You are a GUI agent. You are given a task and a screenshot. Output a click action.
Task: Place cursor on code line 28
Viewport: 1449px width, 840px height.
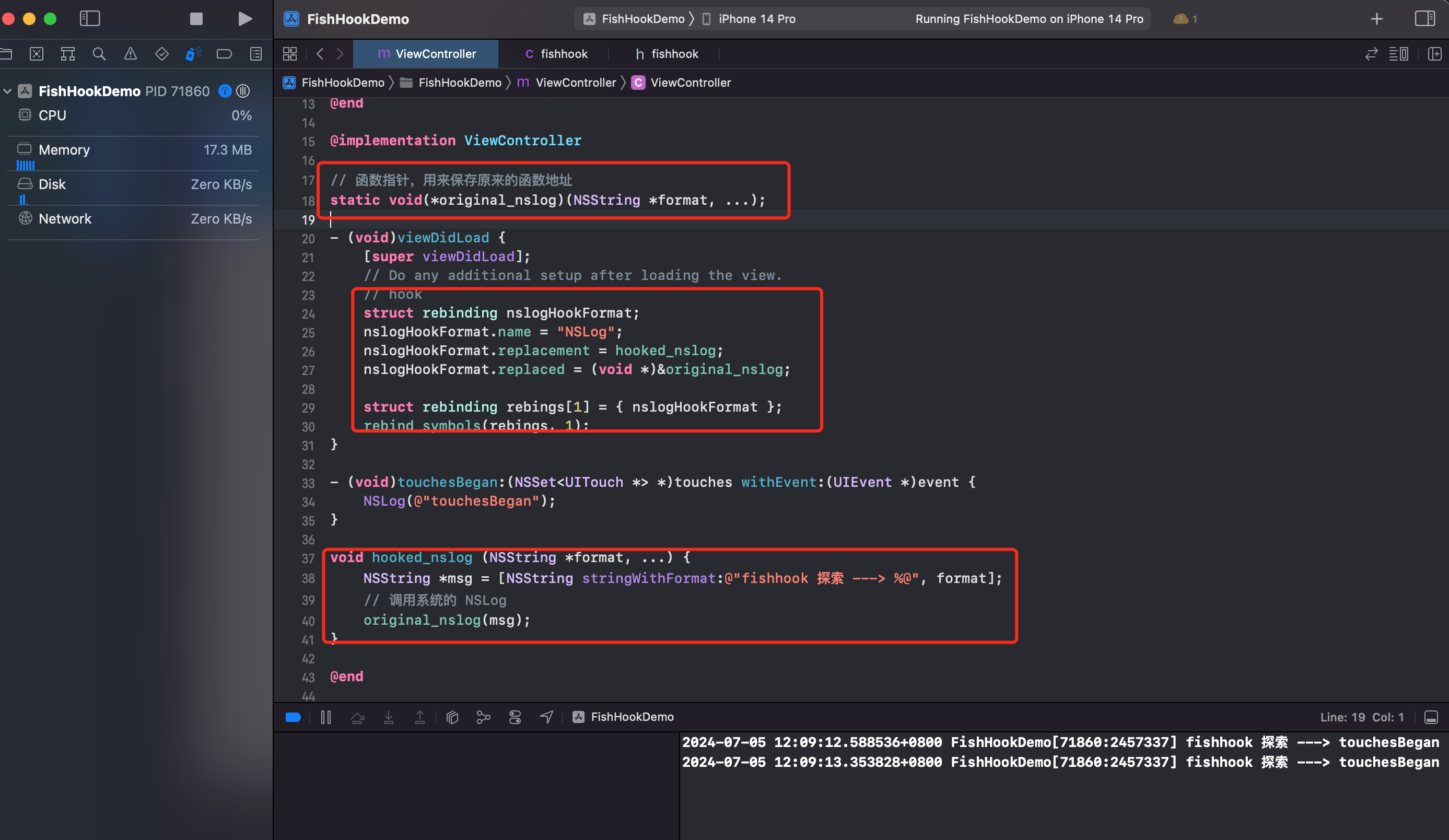[575, 389]
